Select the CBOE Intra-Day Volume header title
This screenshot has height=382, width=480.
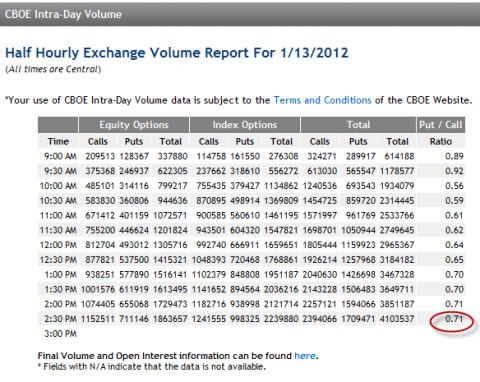pyautogui.click(x=63, y=14)
